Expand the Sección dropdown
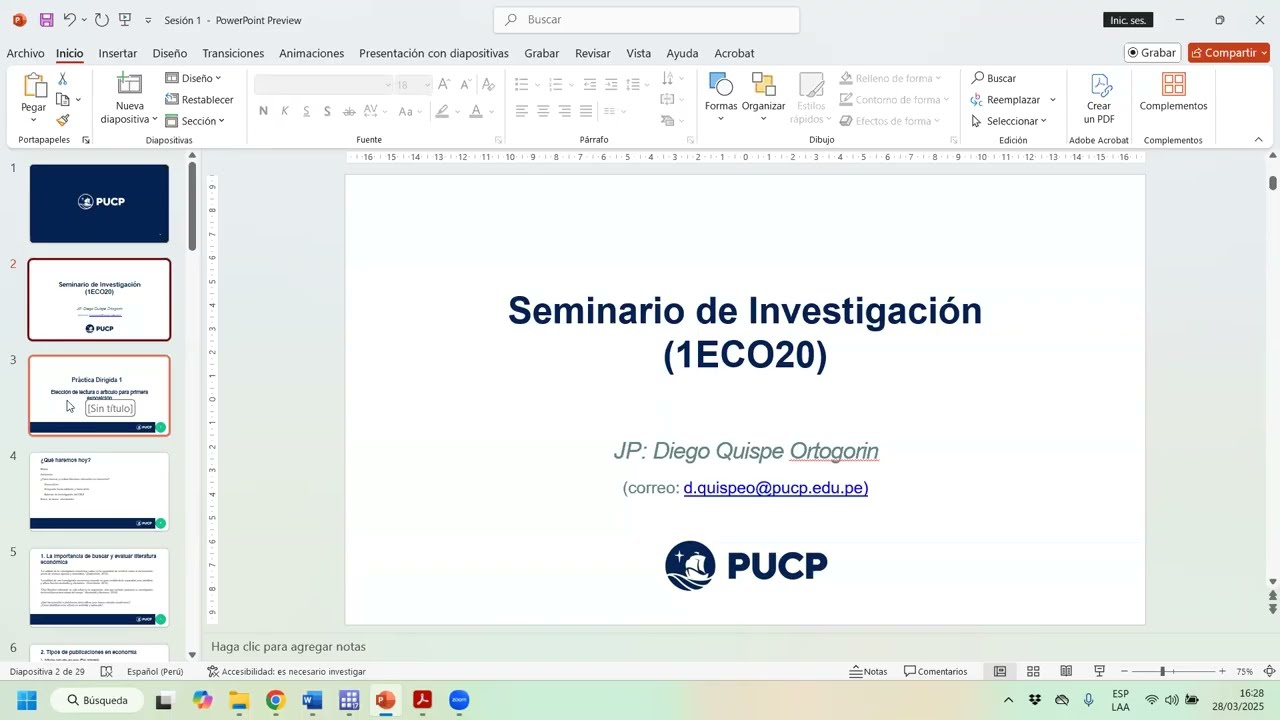Screen dimensions: 1280x720 [195, 120]
